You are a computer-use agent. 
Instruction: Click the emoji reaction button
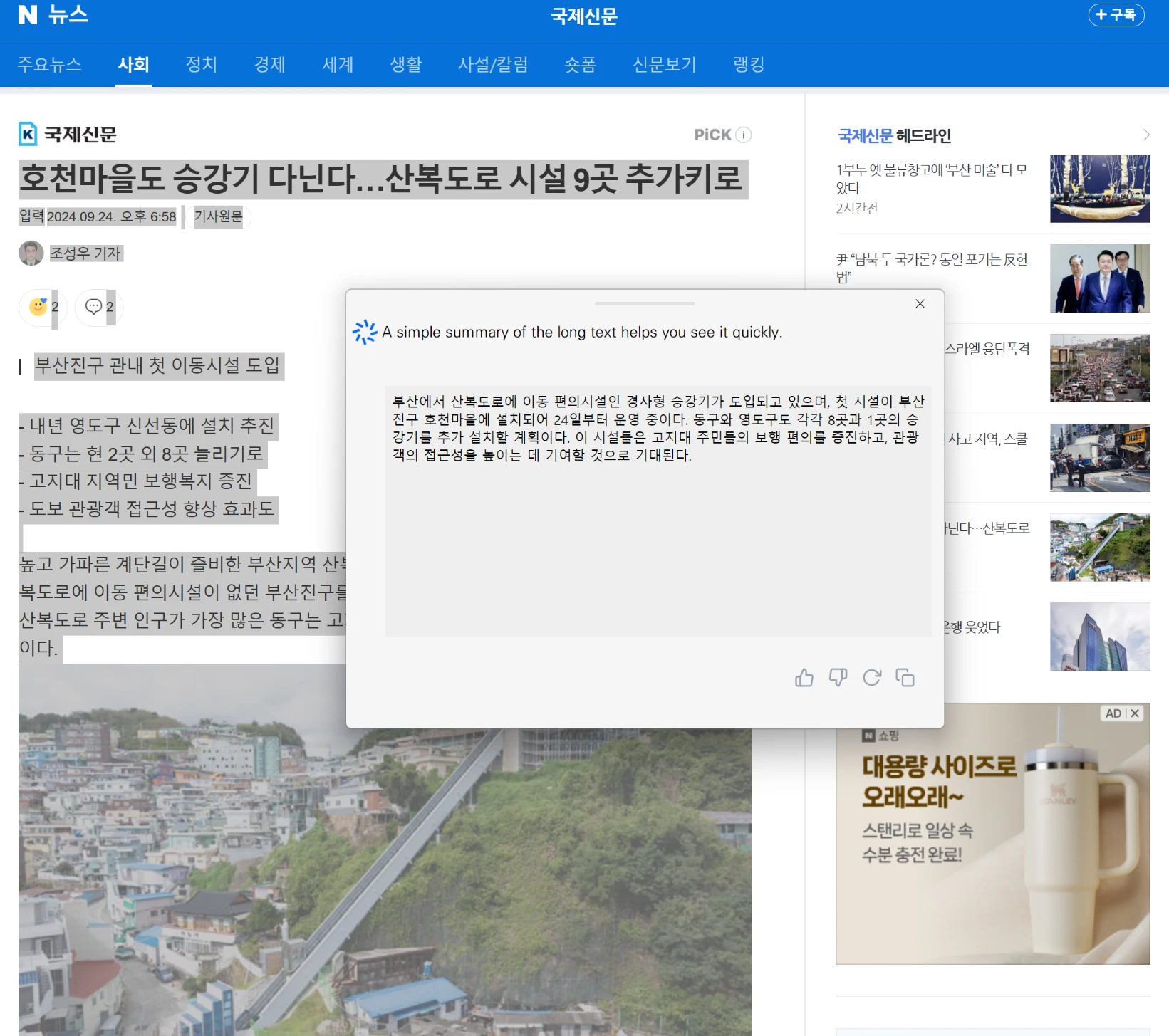pos(43,307)
